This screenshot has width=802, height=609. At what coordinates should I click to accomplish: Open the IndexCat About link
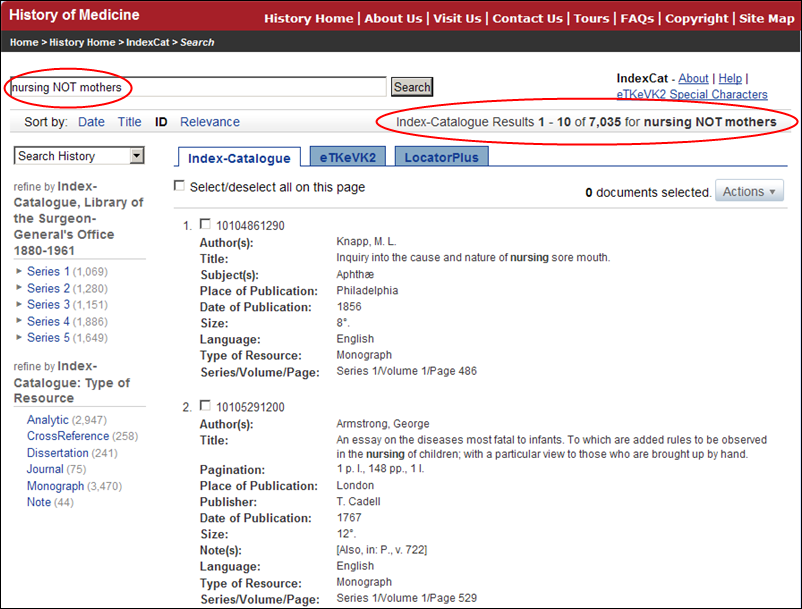tap(693, 79)
